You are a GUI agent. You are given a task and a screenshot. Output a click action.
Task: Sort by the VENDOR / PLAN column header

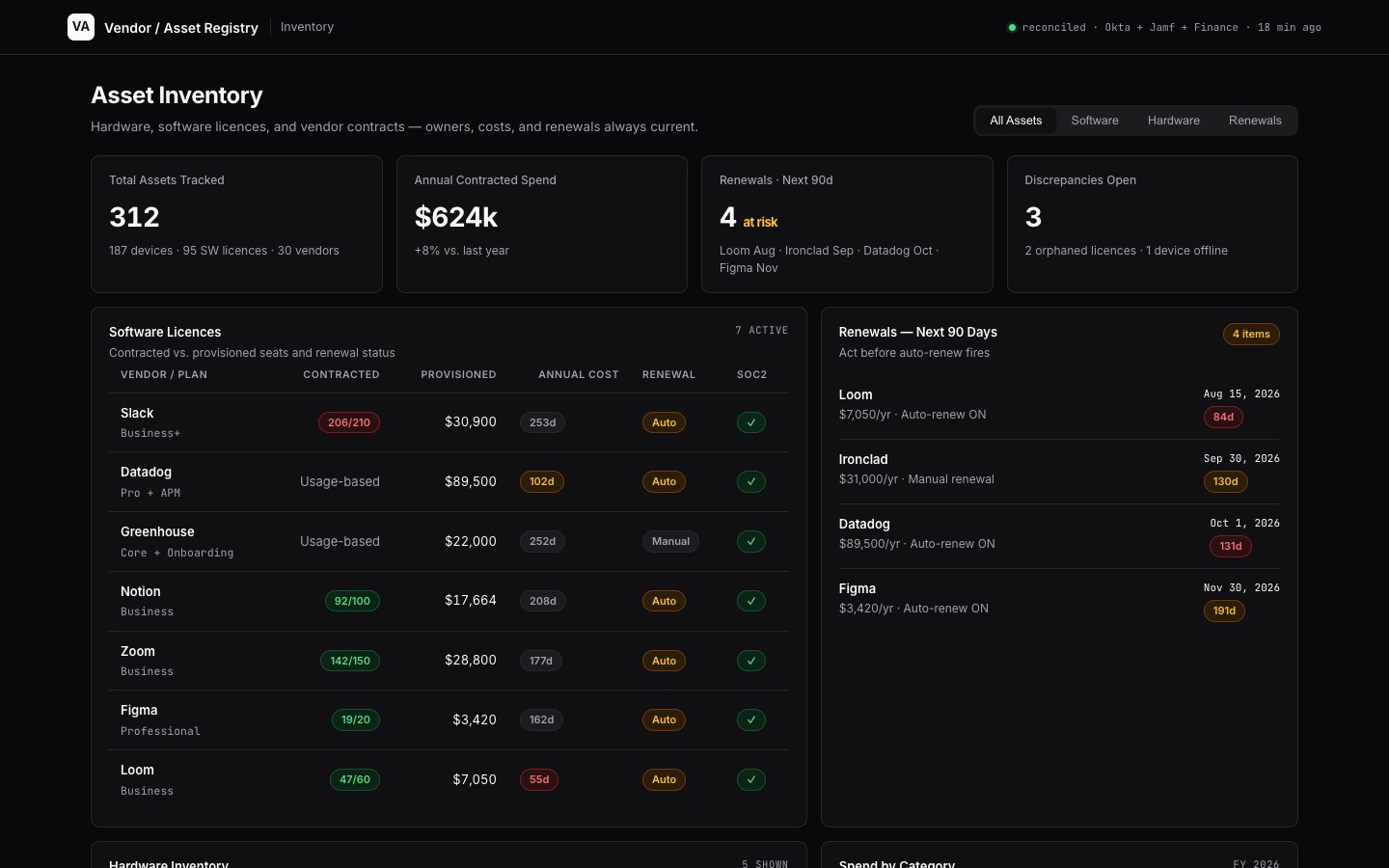coord(164,374)
